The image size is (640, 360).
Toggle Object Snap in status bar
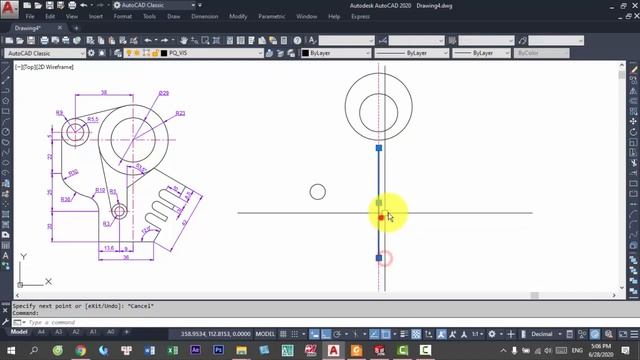[386, 334]
